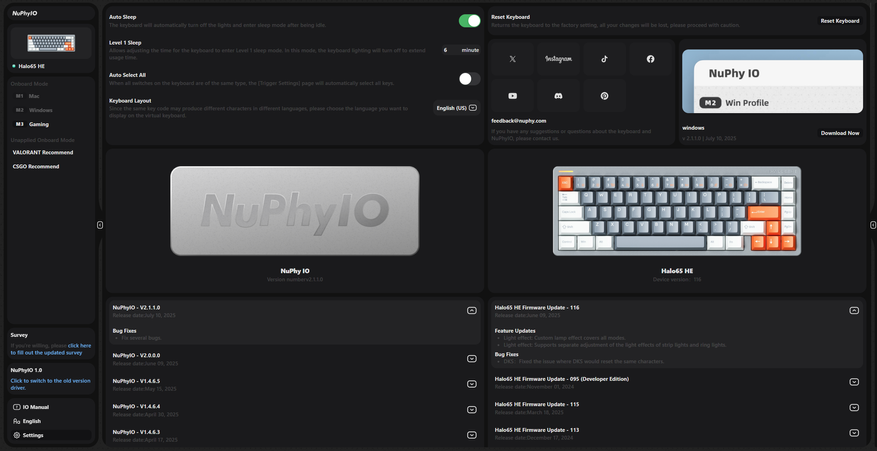
Task: Open the Instagram social link
Action: [558, 59]
